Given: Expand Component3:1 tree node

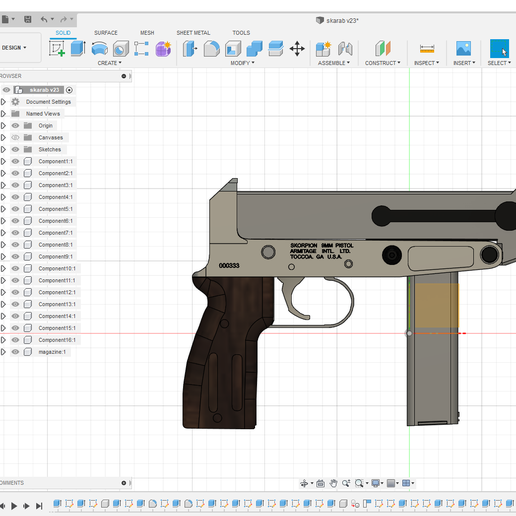Looking at the screenshot, I should click(x=3, y=185).
